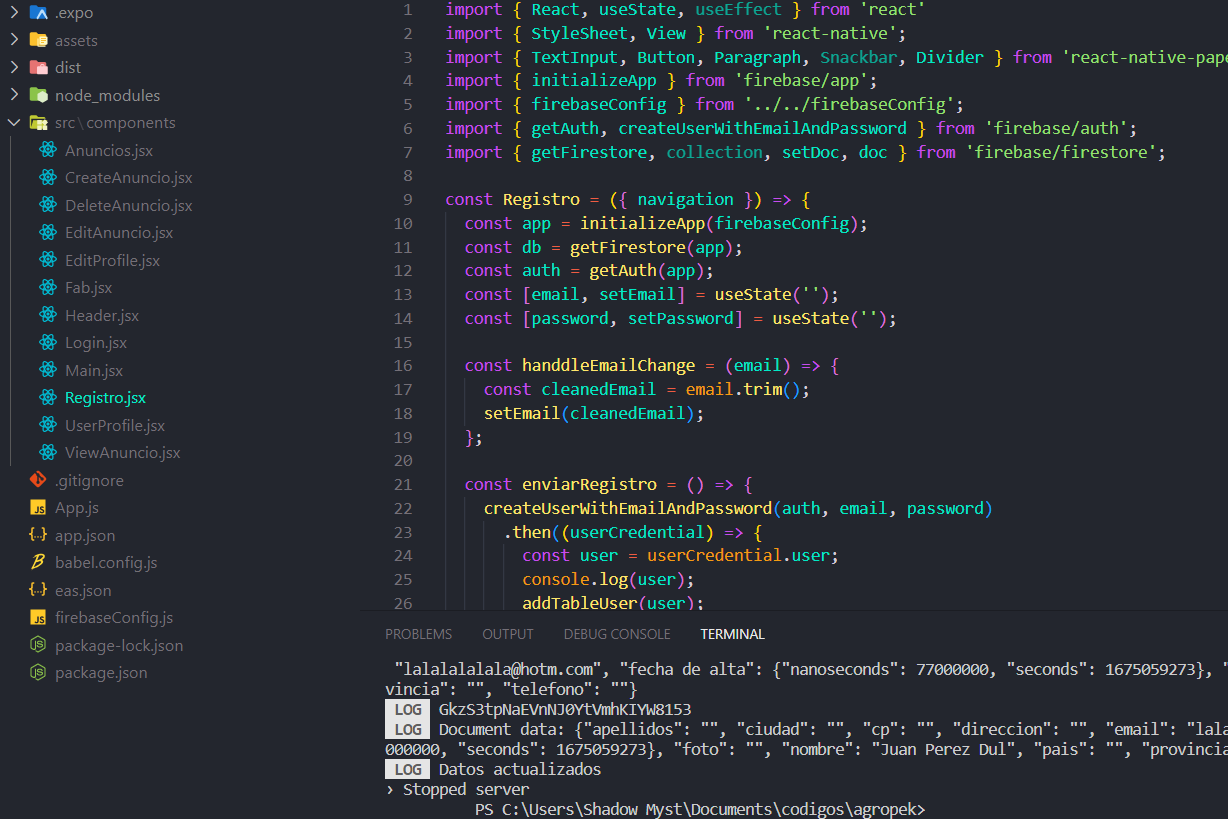Image resolution: width=1228 pixels, height=819 pixels.
Task: Open App.js file
Action: point(77,508)
